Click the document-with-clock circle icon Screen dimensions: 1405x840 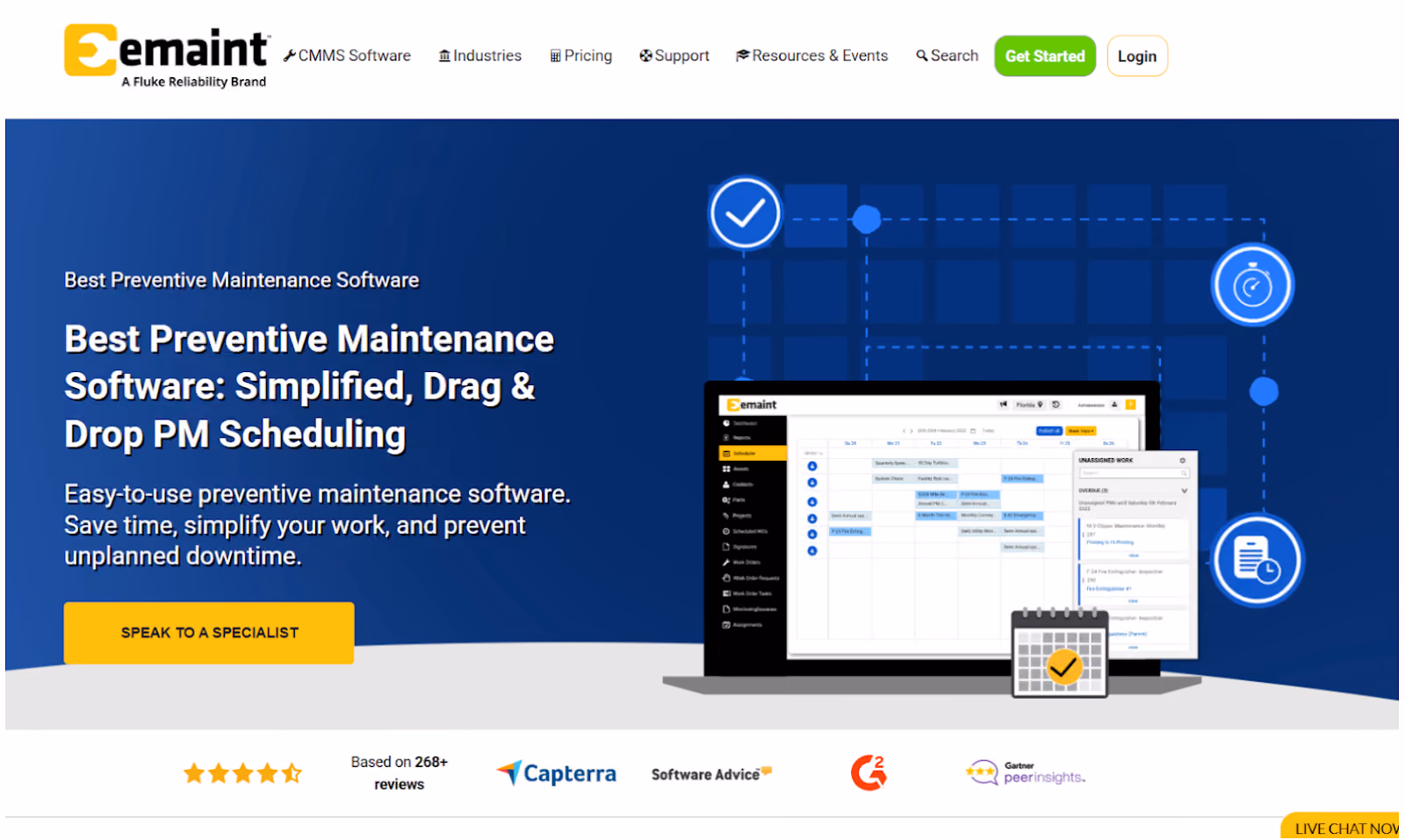coord(1257,560)
